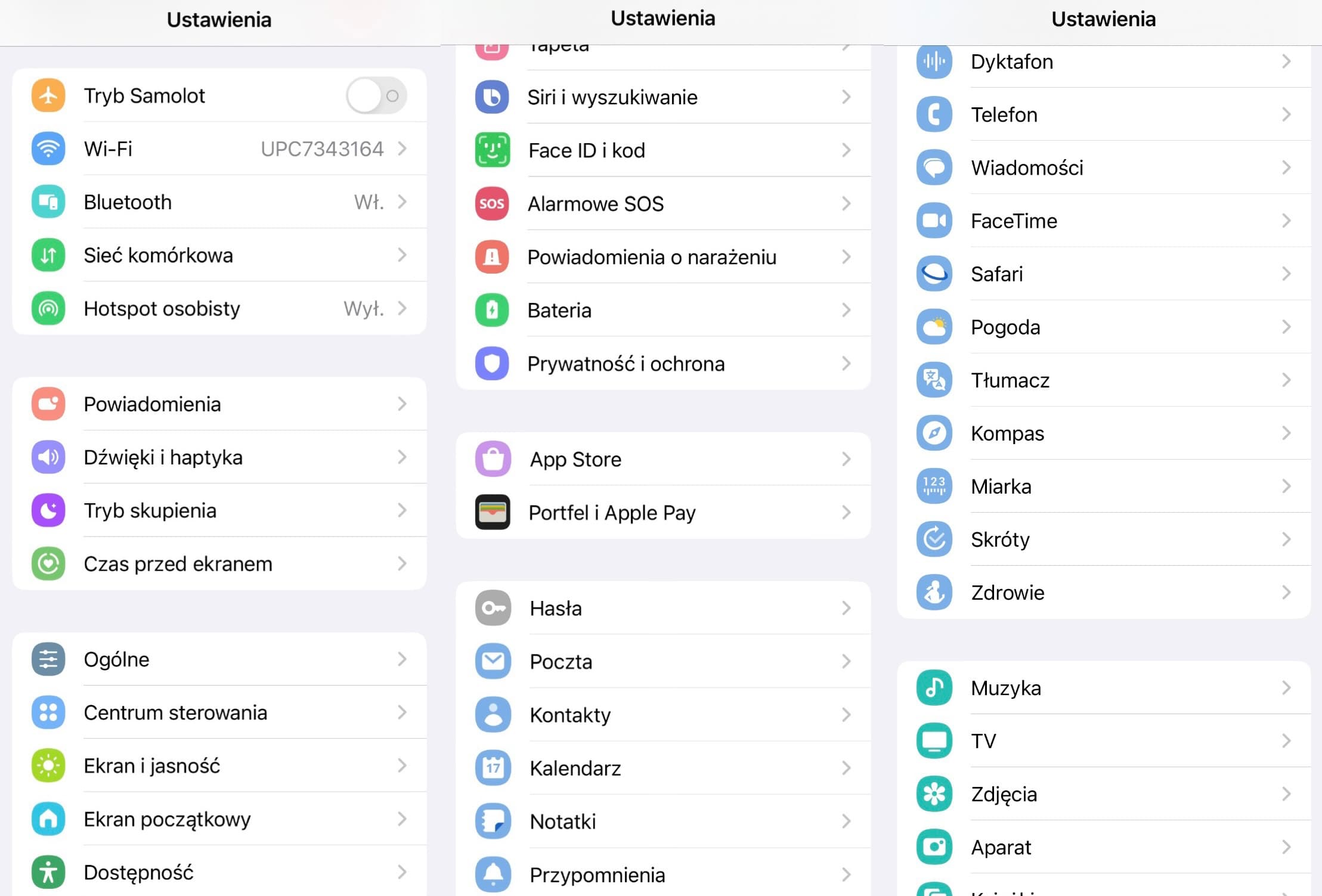Screen dimensions: 1322x896
Task: Tap the Kontakty person icon
Action: click(493, 715)
